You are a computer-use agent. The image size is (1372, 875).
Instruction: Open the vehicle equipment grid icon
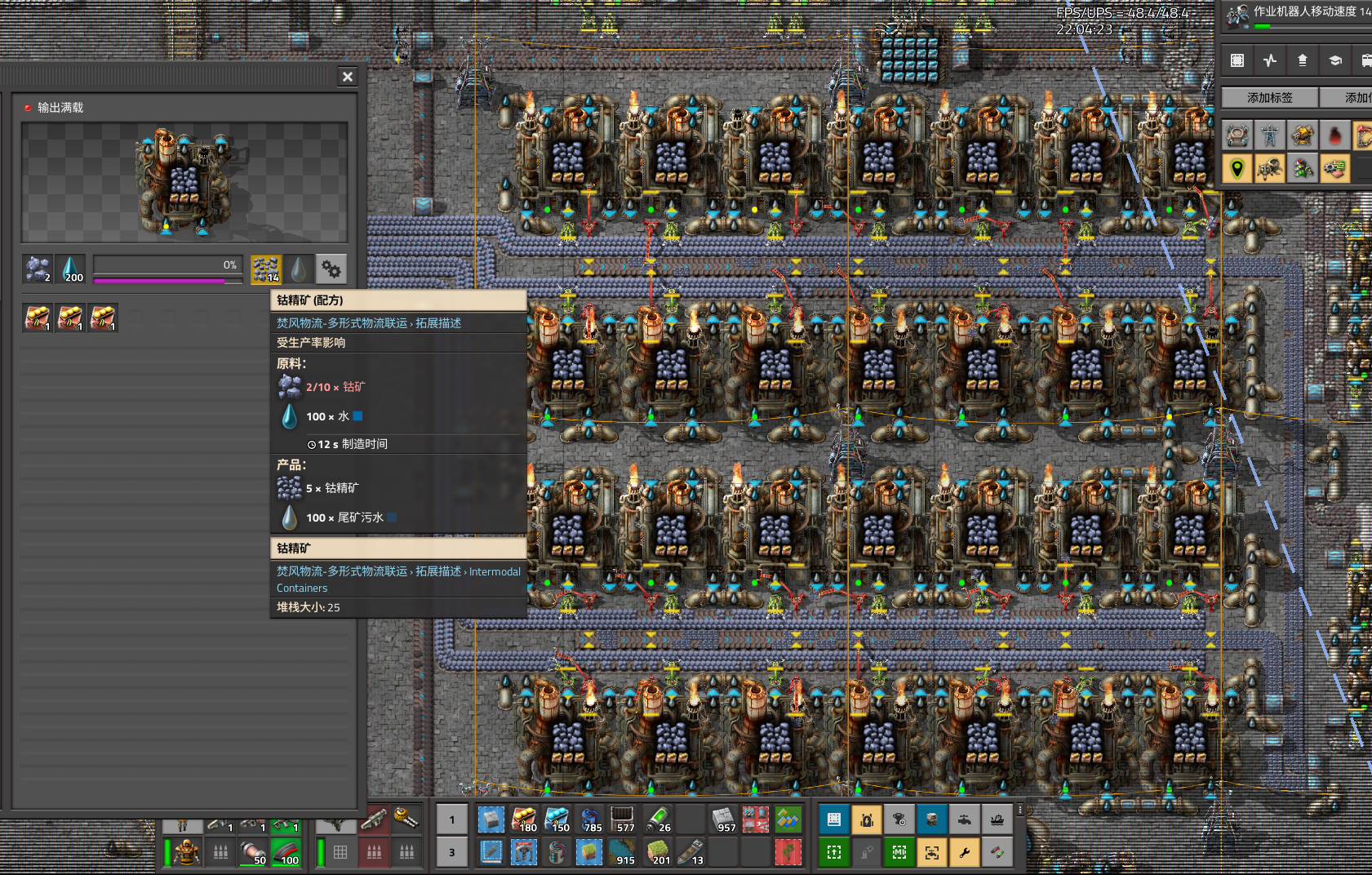tap(340, 852)
